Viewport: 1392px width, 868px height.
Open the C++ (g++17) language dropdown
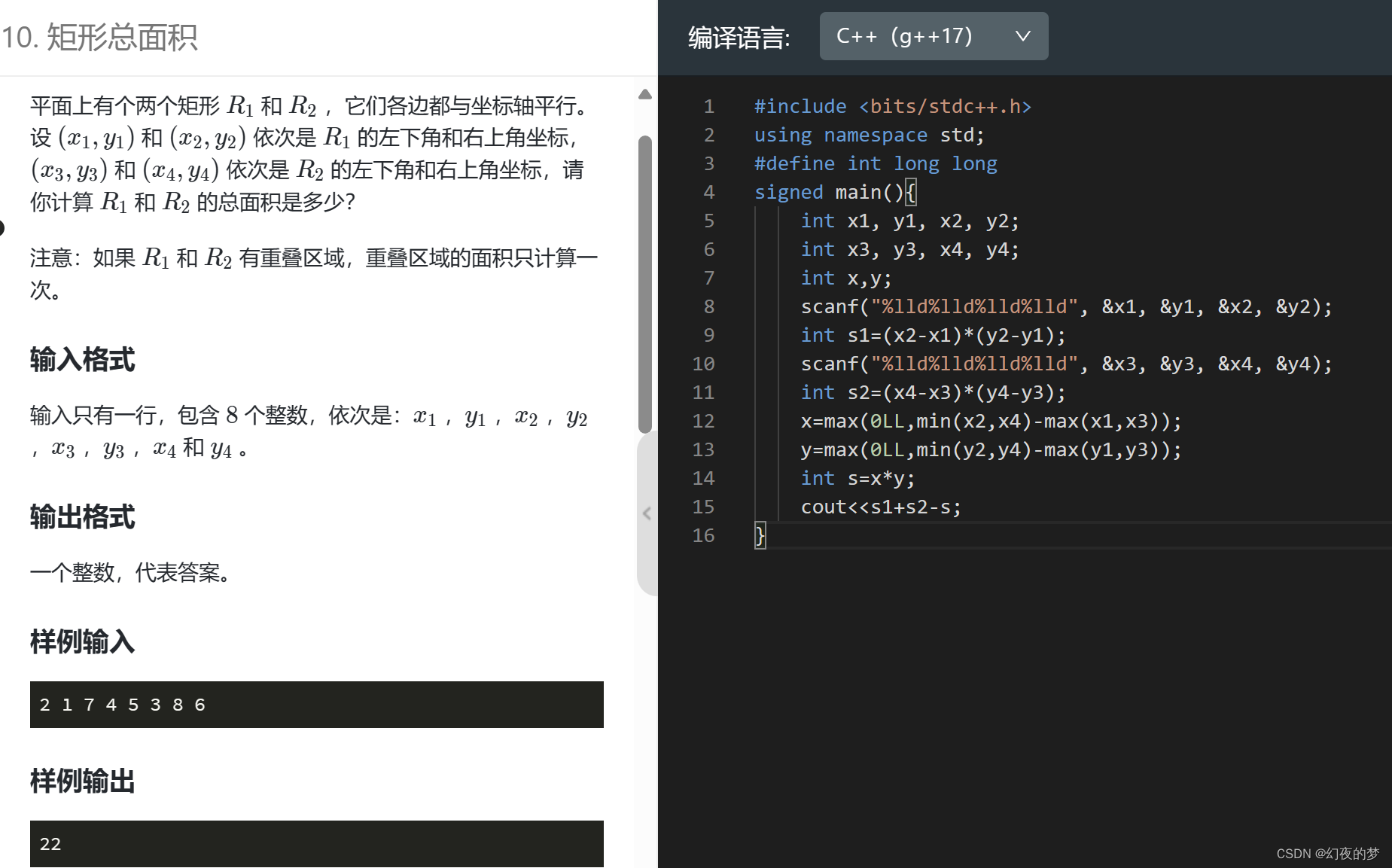click(x=934, y=36)
